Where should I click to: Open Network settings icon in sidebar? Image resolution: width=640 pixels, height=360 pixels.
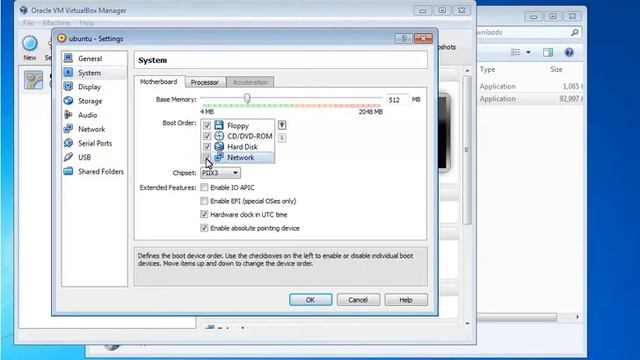69,129
